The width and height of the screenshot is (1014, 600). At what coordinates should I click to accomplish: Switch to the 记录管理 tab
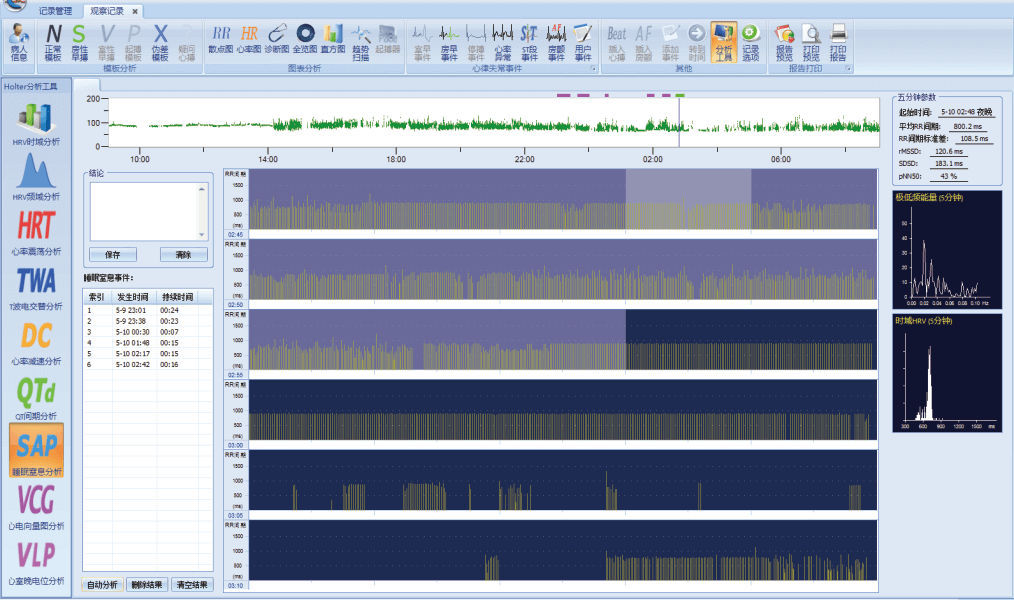click(55, 11)
